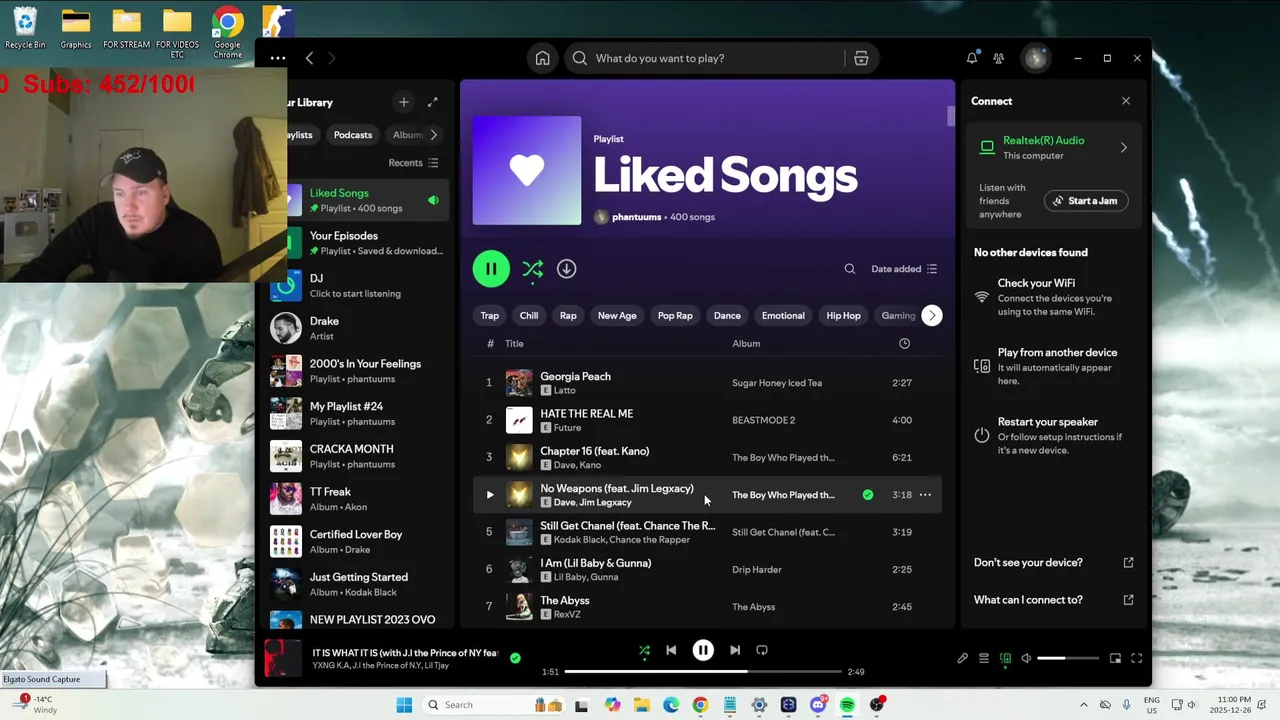Toggle the Hip Hop filter chip
1280x720 pixels.
pyautogui.click(x=843, y=316)
